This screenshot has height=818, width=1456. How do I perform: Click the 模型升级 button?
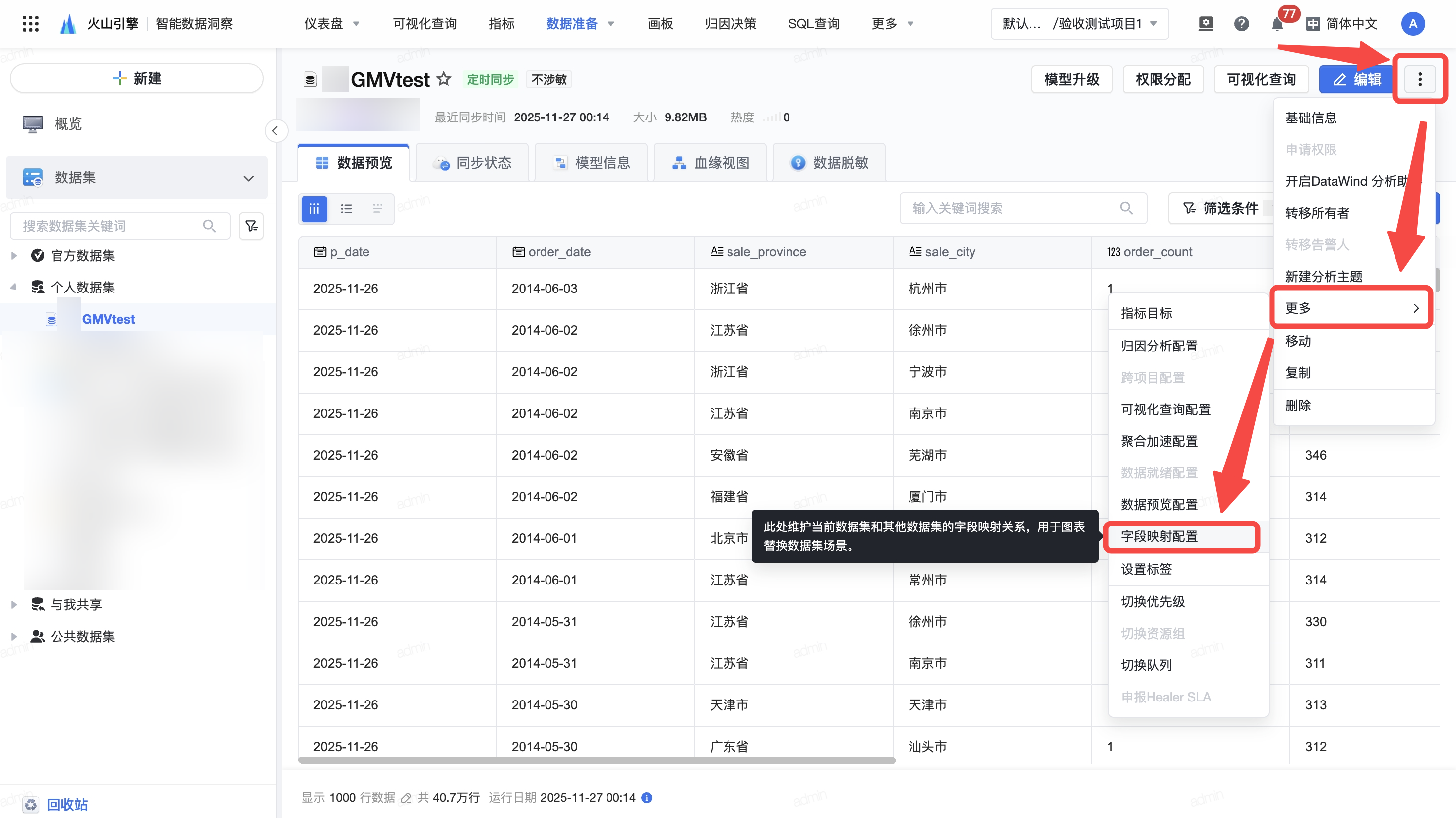pyautogui.click(x=1071, y=79)
